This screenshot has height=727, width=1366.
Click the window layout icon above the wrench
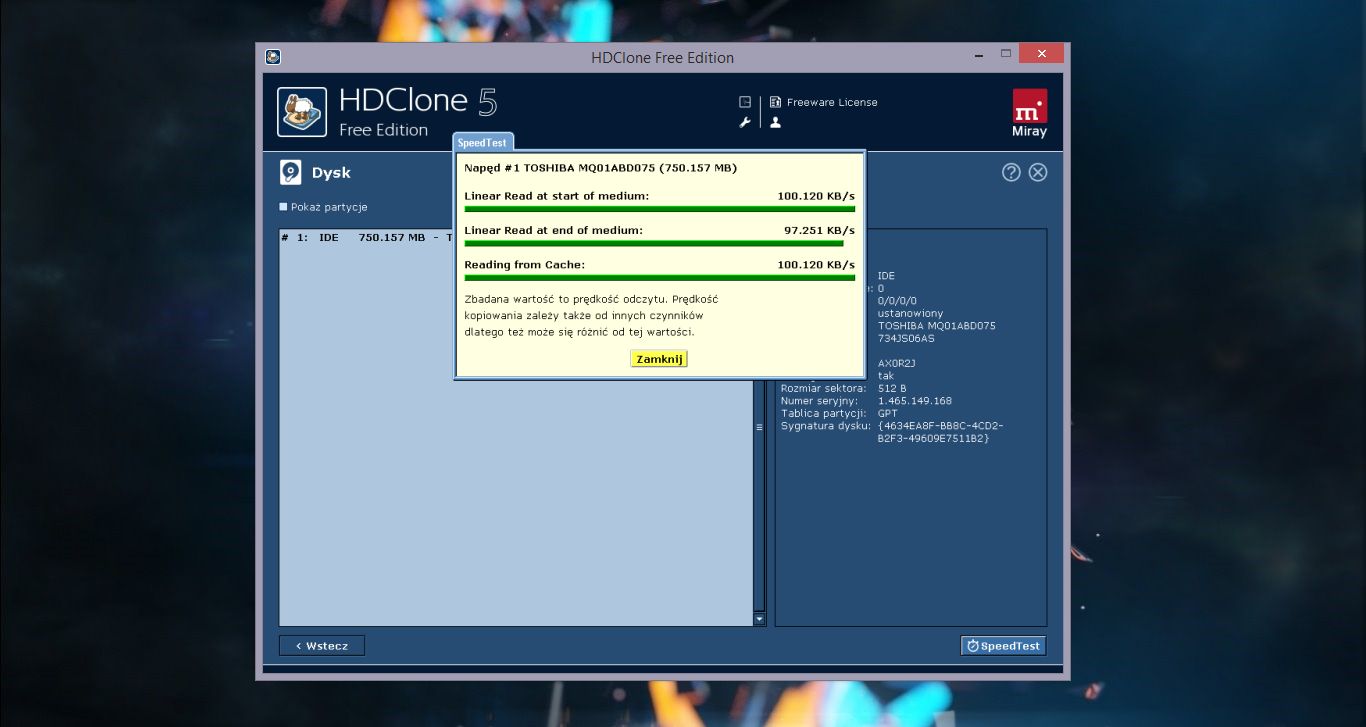pos(745,102)
